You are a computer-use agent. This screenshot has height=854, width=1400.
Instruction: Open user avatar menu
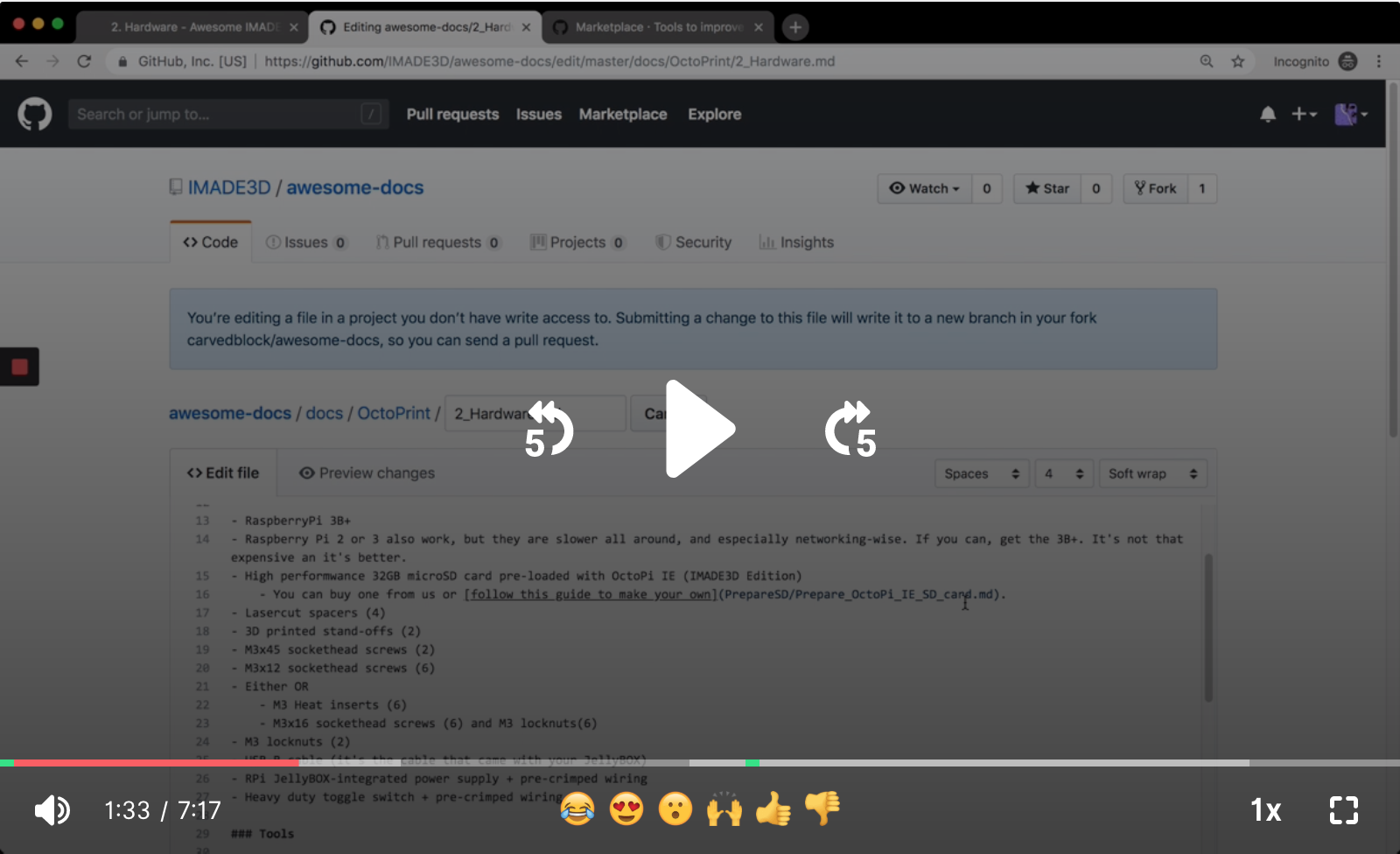coord(1351,115)
